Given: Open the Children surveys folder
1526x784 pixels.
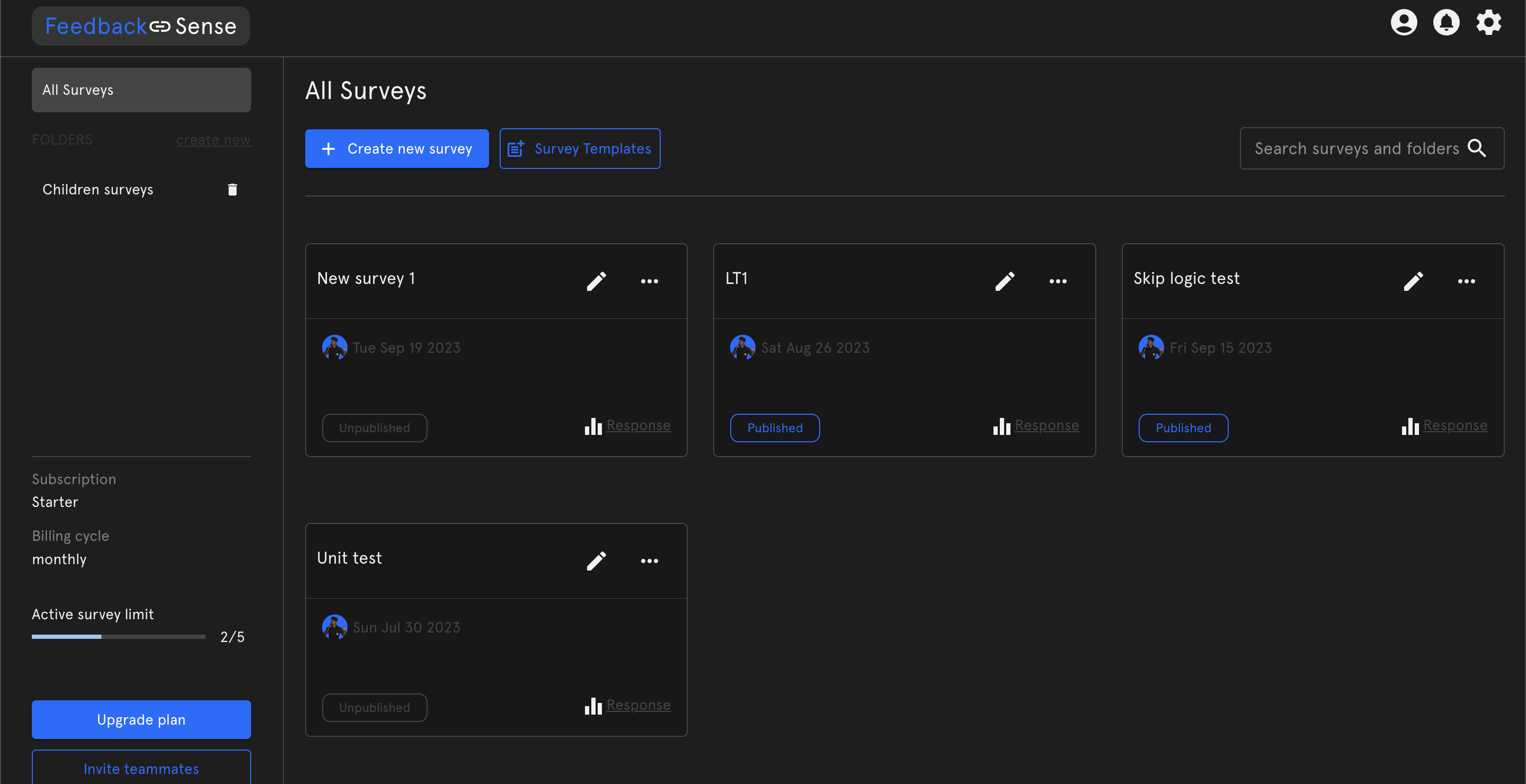Looking at the screenshot, I should [x=97, y=190].
